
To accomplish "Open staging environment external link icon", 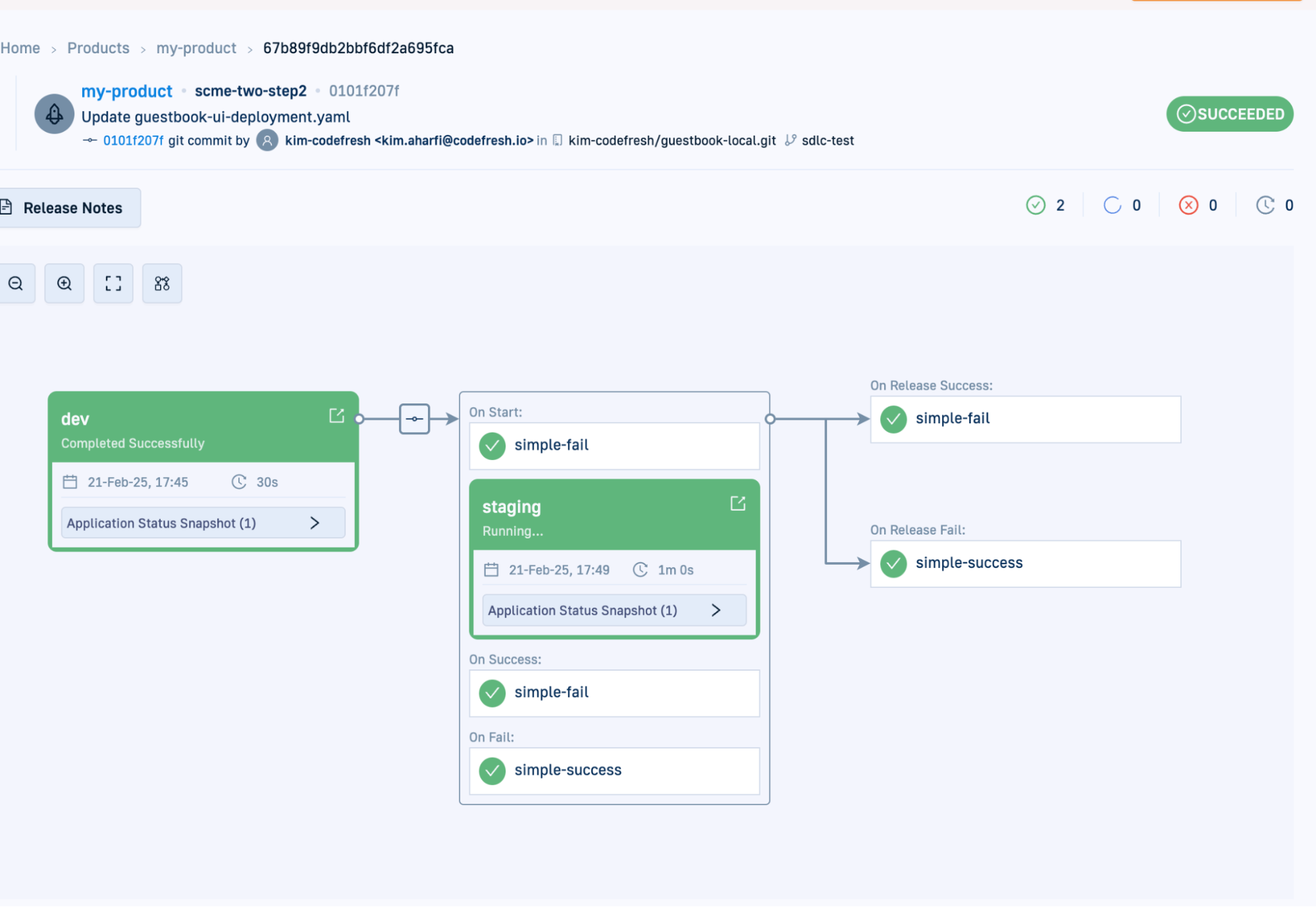I will pos(737,504).
